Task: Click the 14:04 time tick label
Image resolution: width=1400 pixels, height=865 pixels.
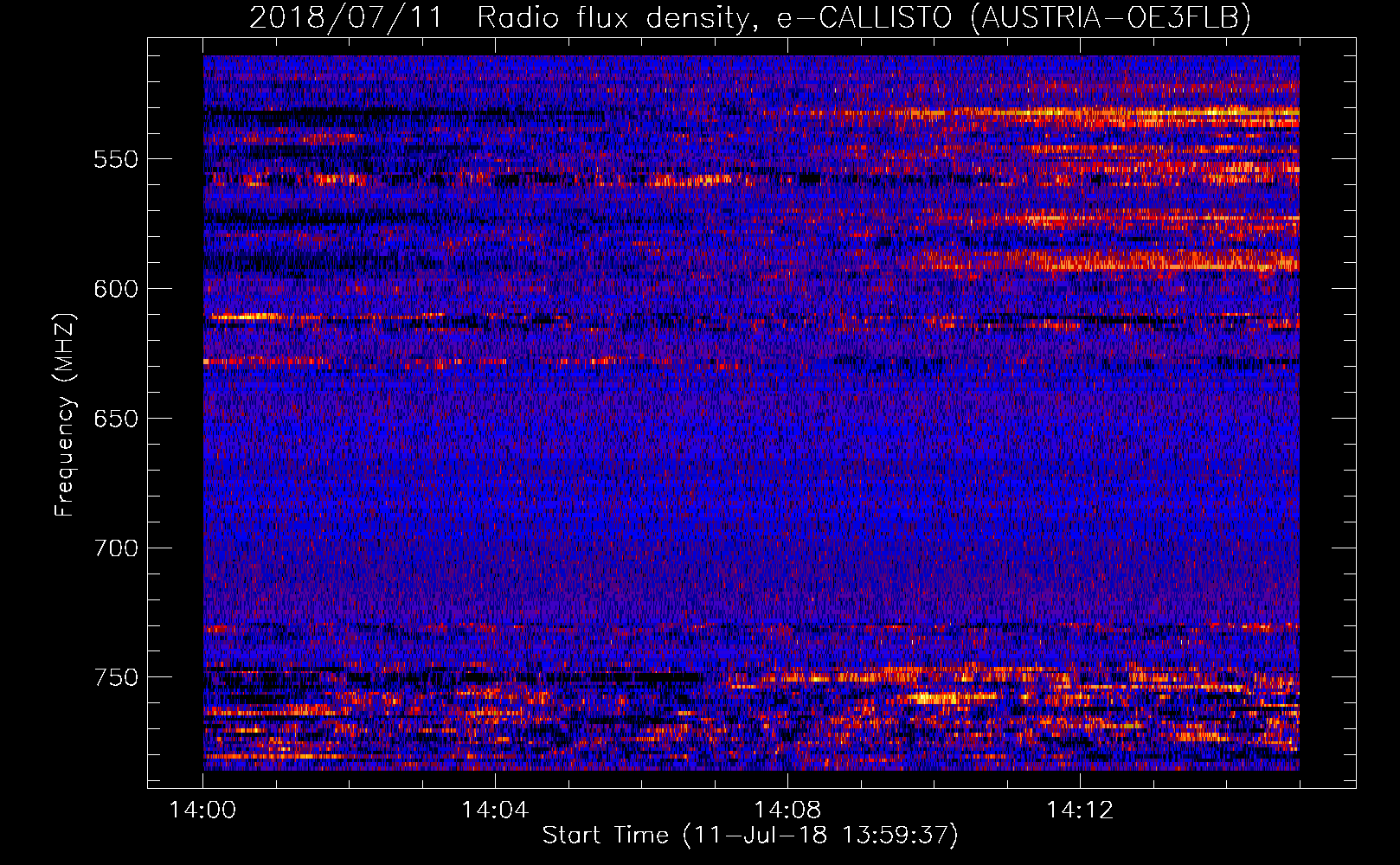Action: 495,811
